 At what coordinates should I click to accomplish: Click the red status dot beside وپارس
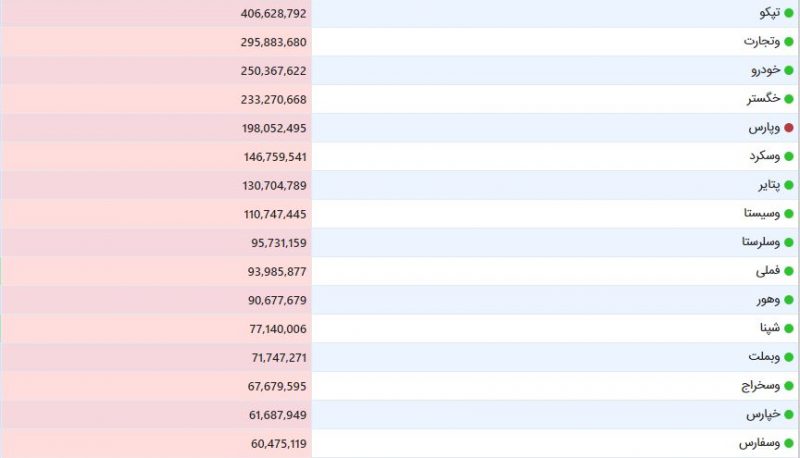tap(789, 128)
